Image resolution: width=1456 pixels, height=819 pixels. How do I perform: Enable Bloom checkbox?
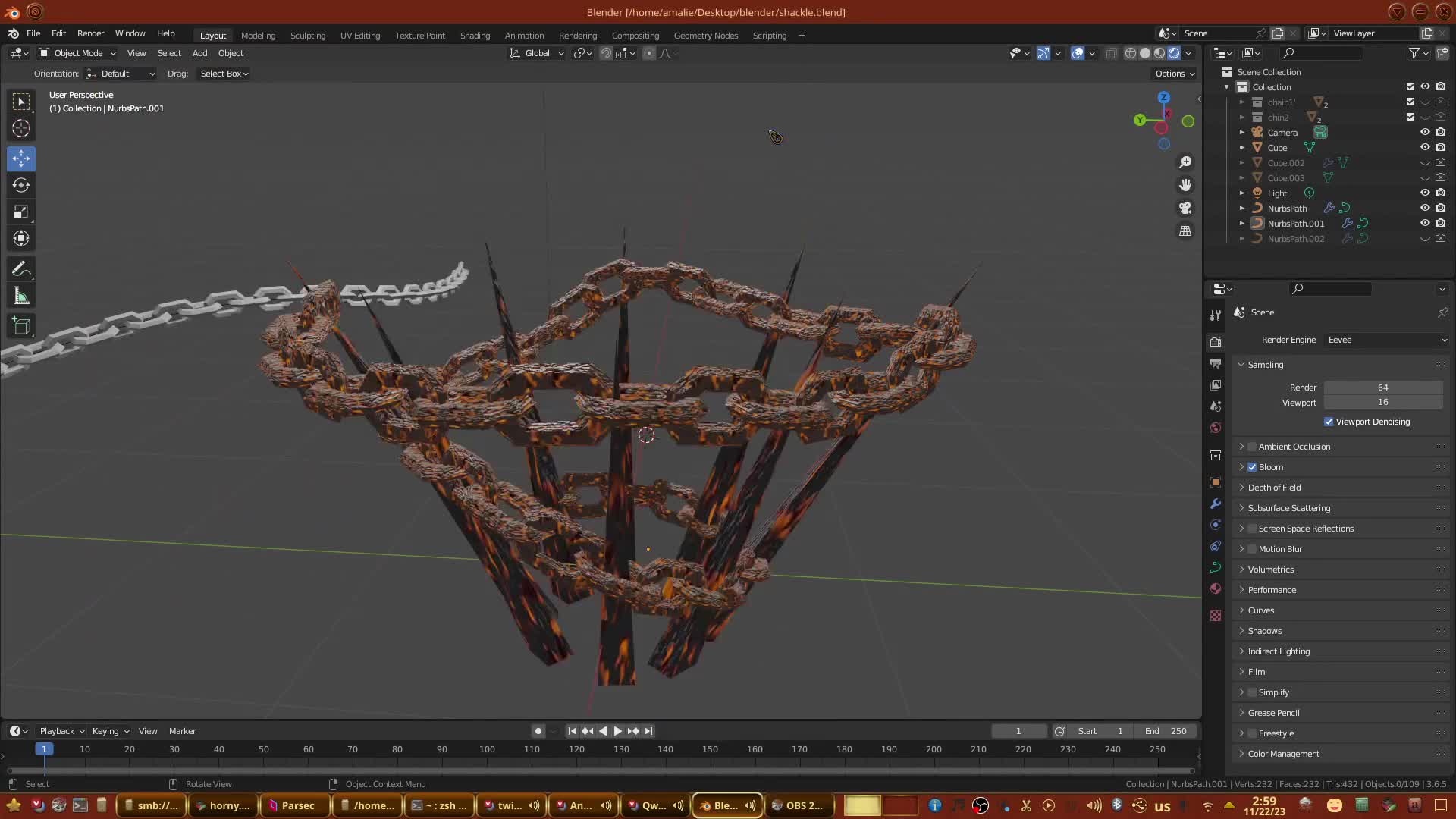click(1252, 467)
